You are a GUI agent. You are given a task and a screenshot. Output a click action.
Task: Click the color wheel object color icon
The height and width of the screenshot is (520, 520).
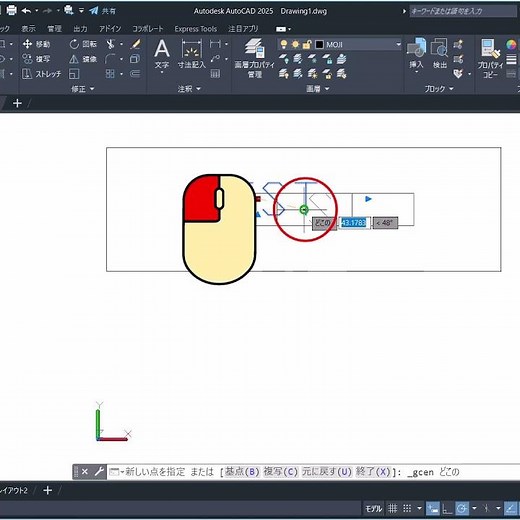tap(511, 45)
